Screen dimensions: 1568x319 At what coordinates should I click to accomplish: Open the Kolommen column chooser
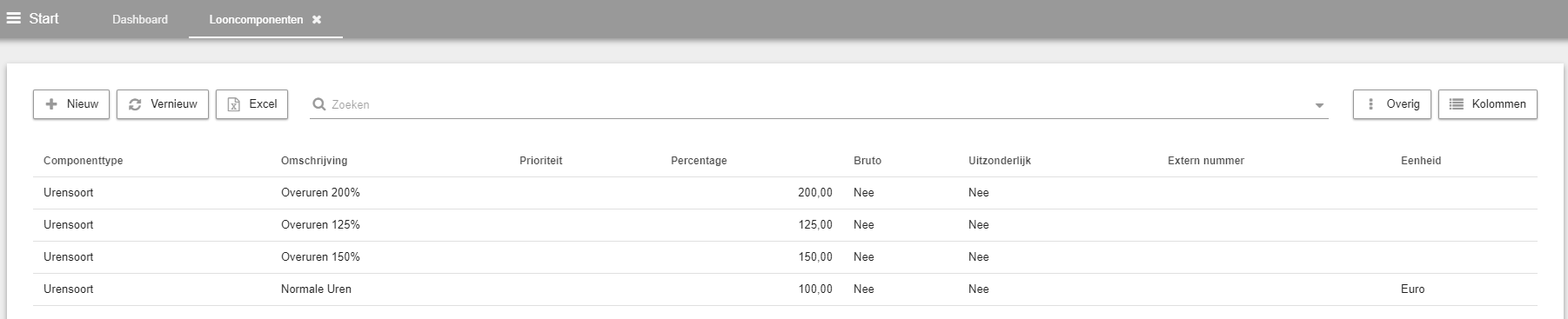1488,104
